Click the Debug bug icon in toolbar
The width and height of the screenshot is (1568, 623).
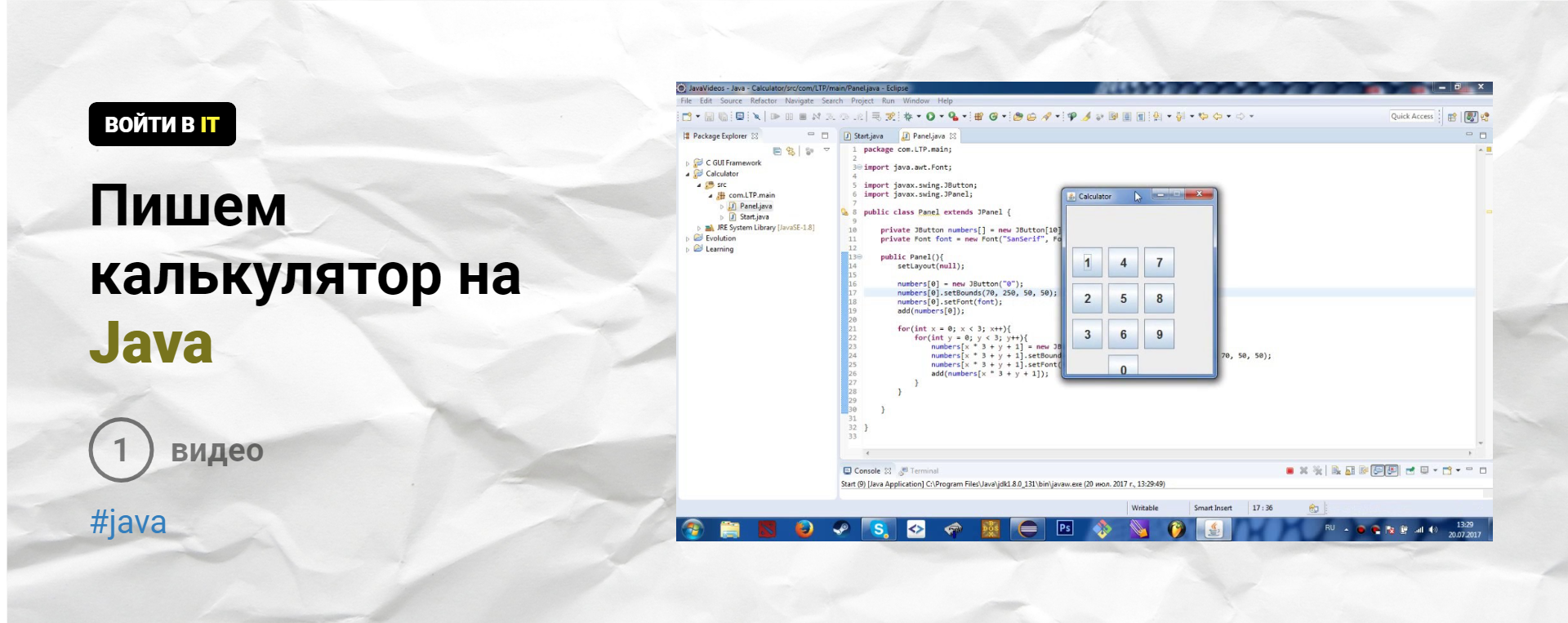908,117
